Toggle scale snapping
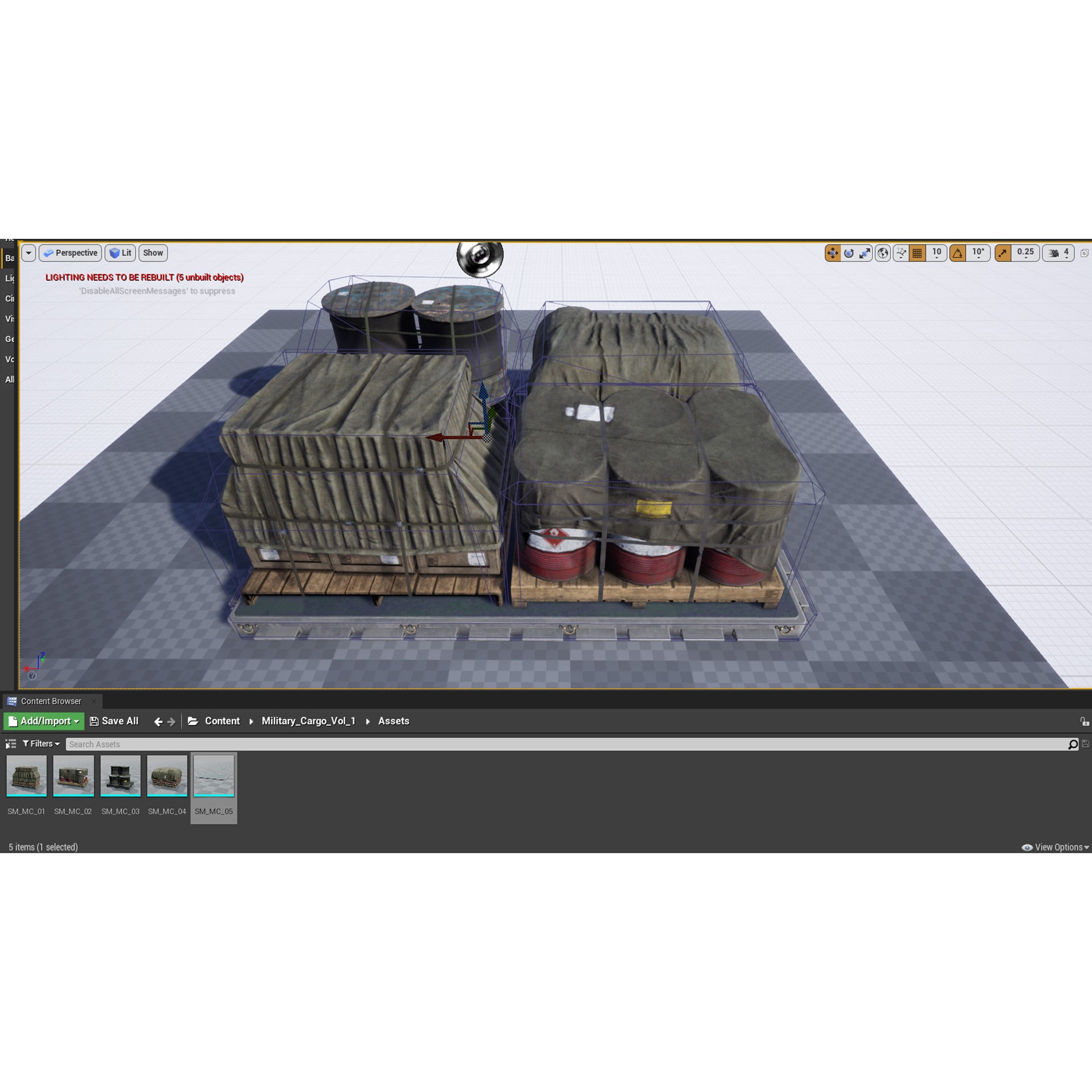The image size is (1092, 1092). 1002,253
